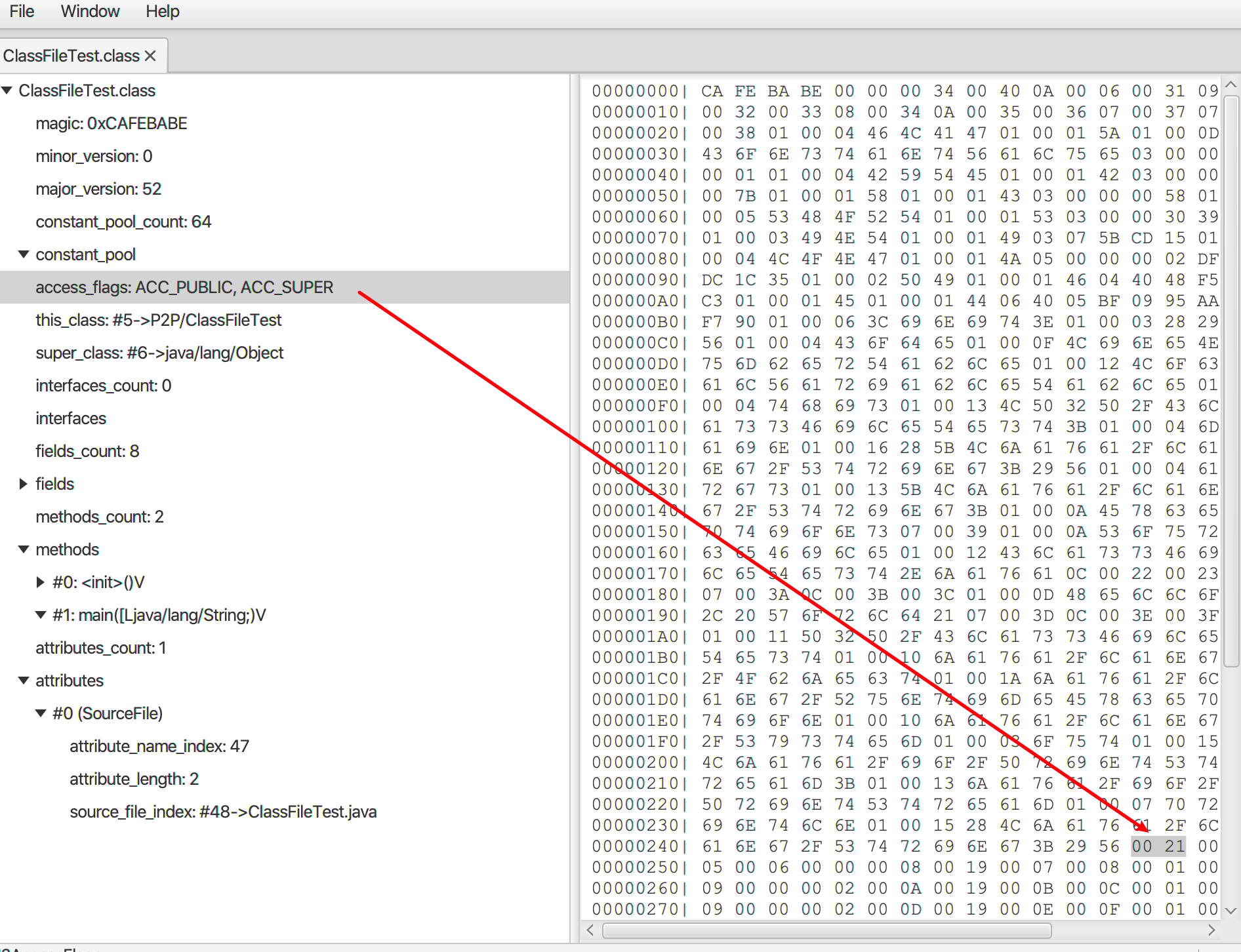Select the attributes tree item label
Viewport: 1241px width, 952px height.
click(x=70, y=681)
